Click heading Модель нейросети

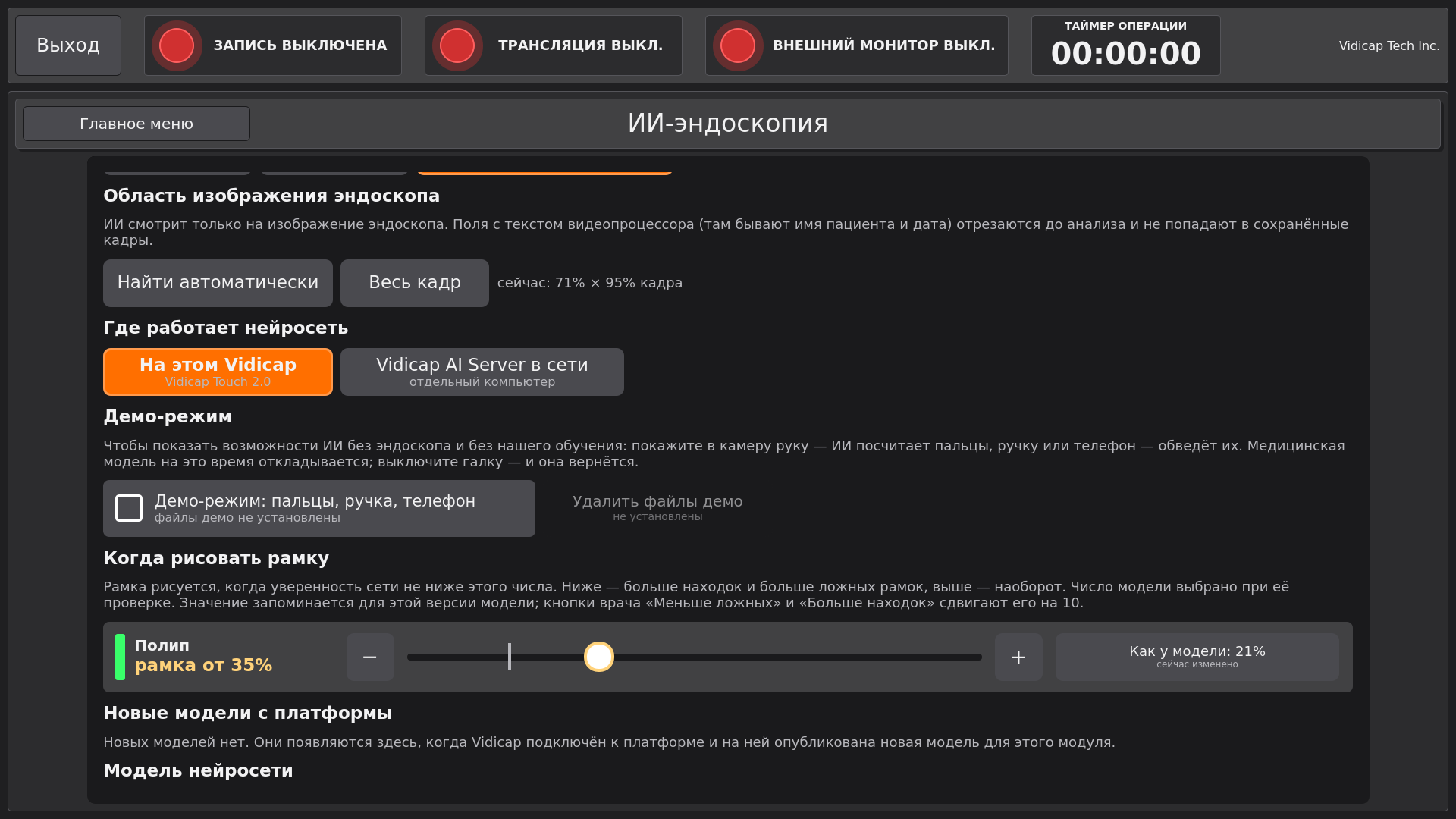(x=198, y=770)
